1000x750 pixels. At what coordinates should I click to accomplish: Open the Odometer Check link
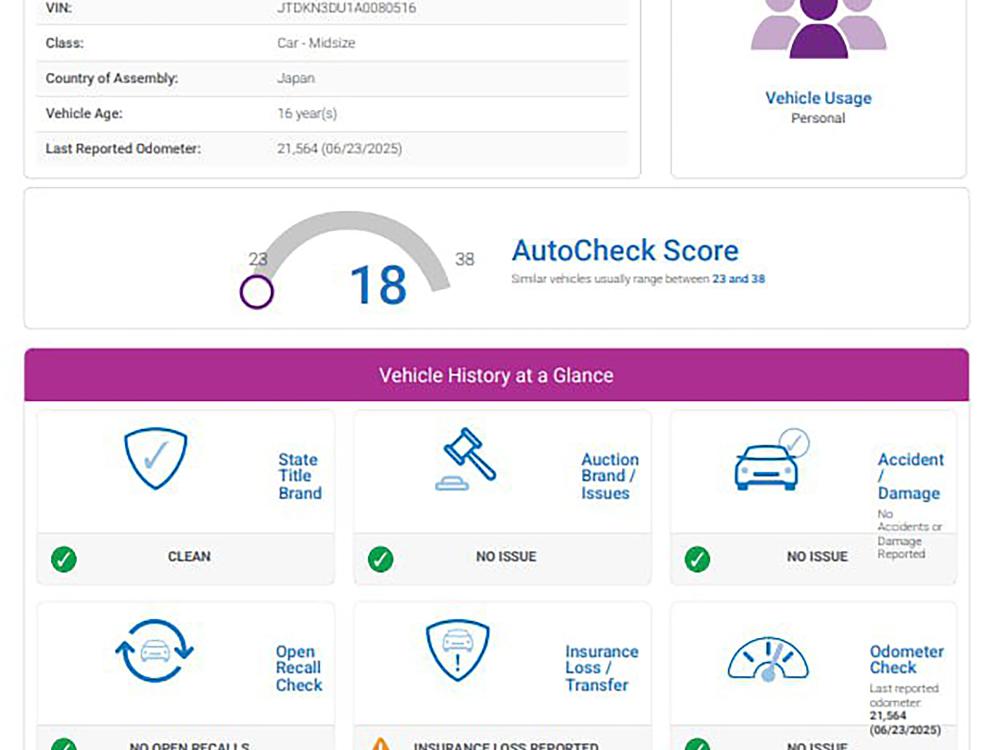906,659
